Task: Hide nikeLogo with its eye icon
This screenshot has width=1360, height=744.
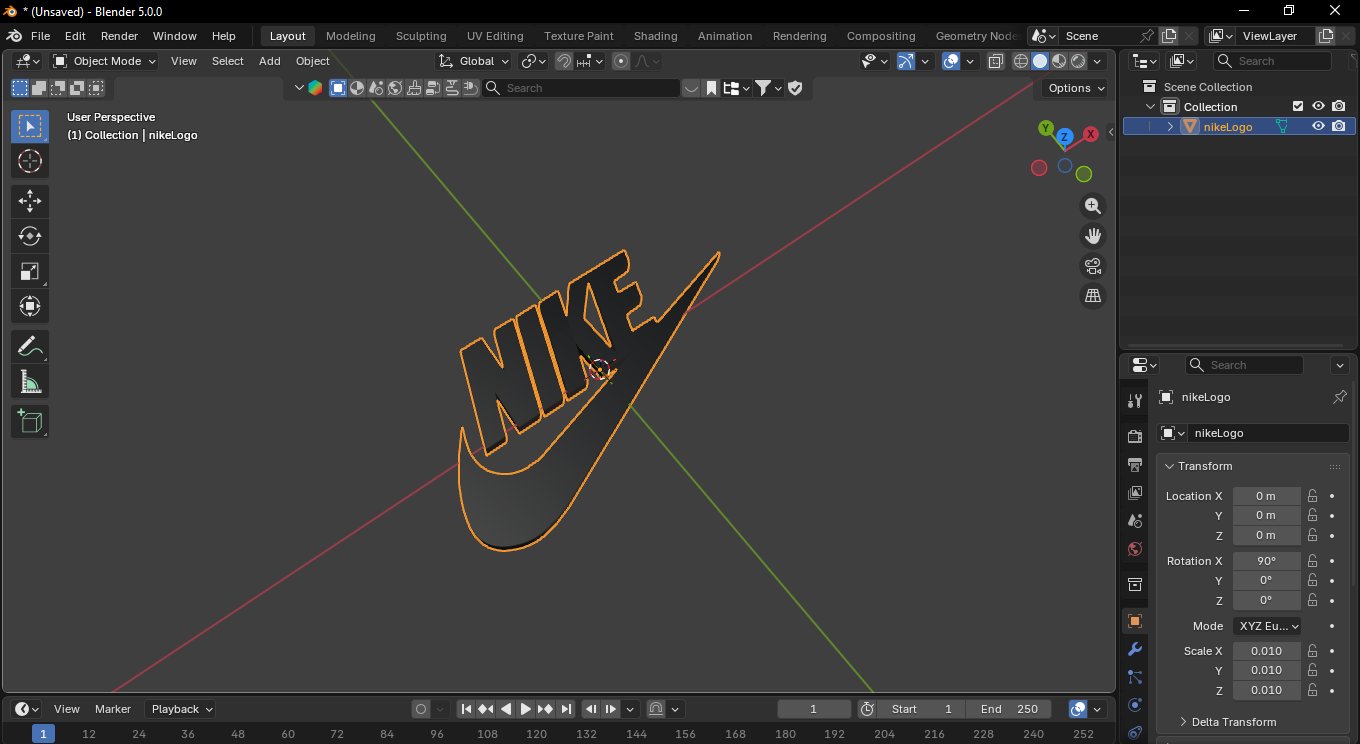Action: 1318,126
